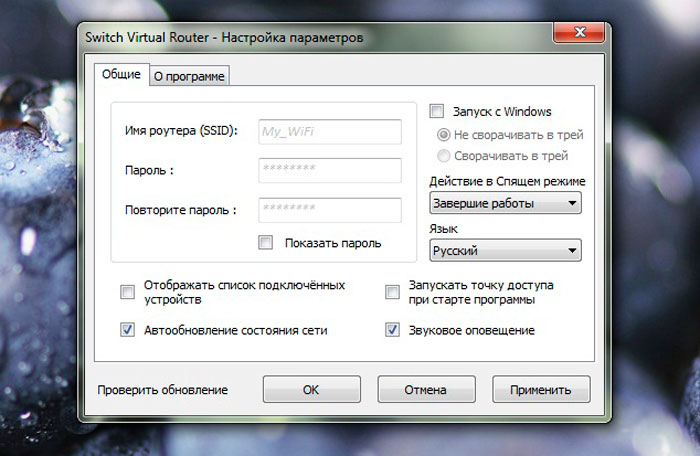Screen dimensions: 700x456
Task: Click the Проверить обновление link
Action: click(x=162, y=390)
